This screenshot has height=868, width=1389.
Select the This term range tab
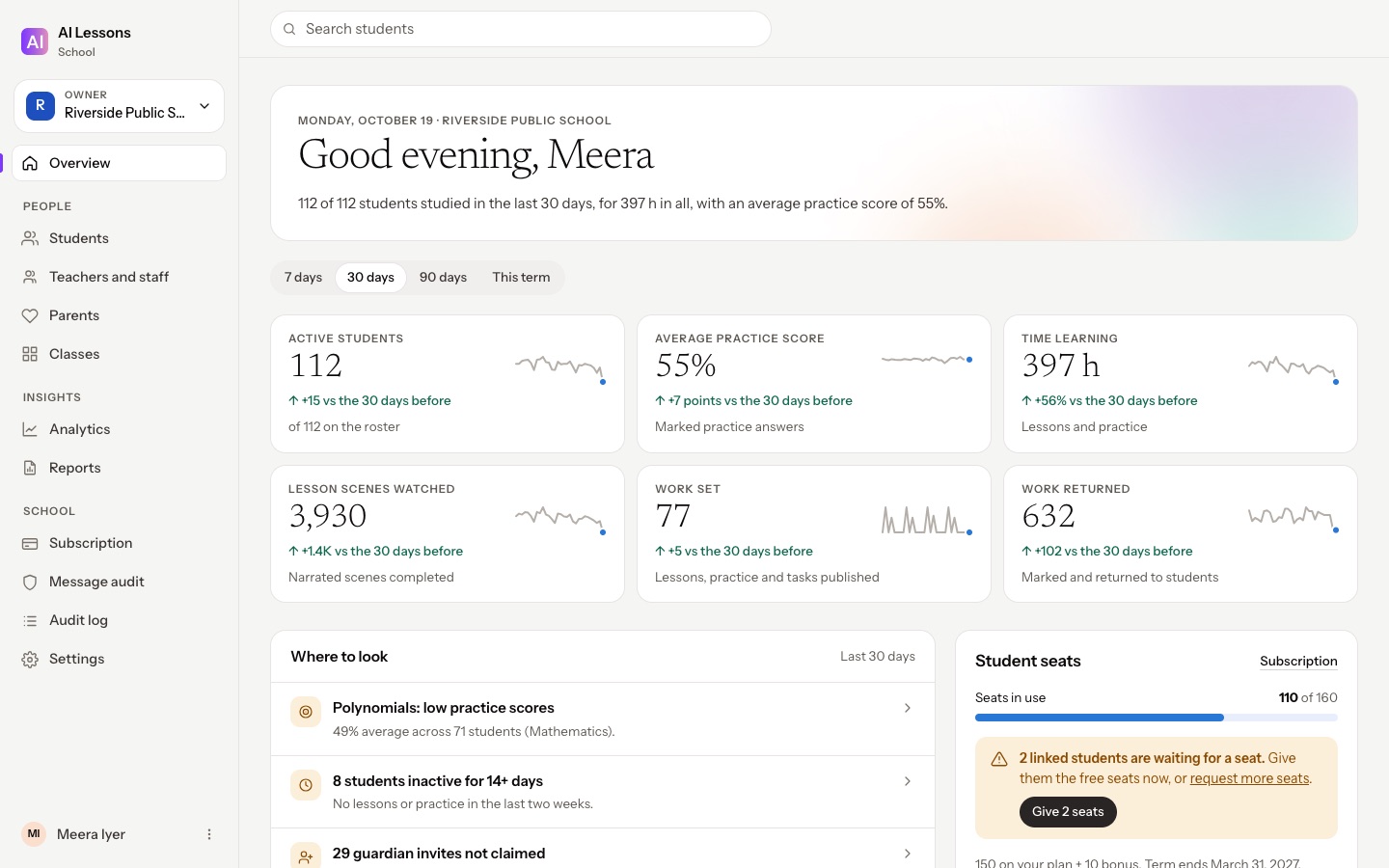pyautogui.click(x=521, y=277)
